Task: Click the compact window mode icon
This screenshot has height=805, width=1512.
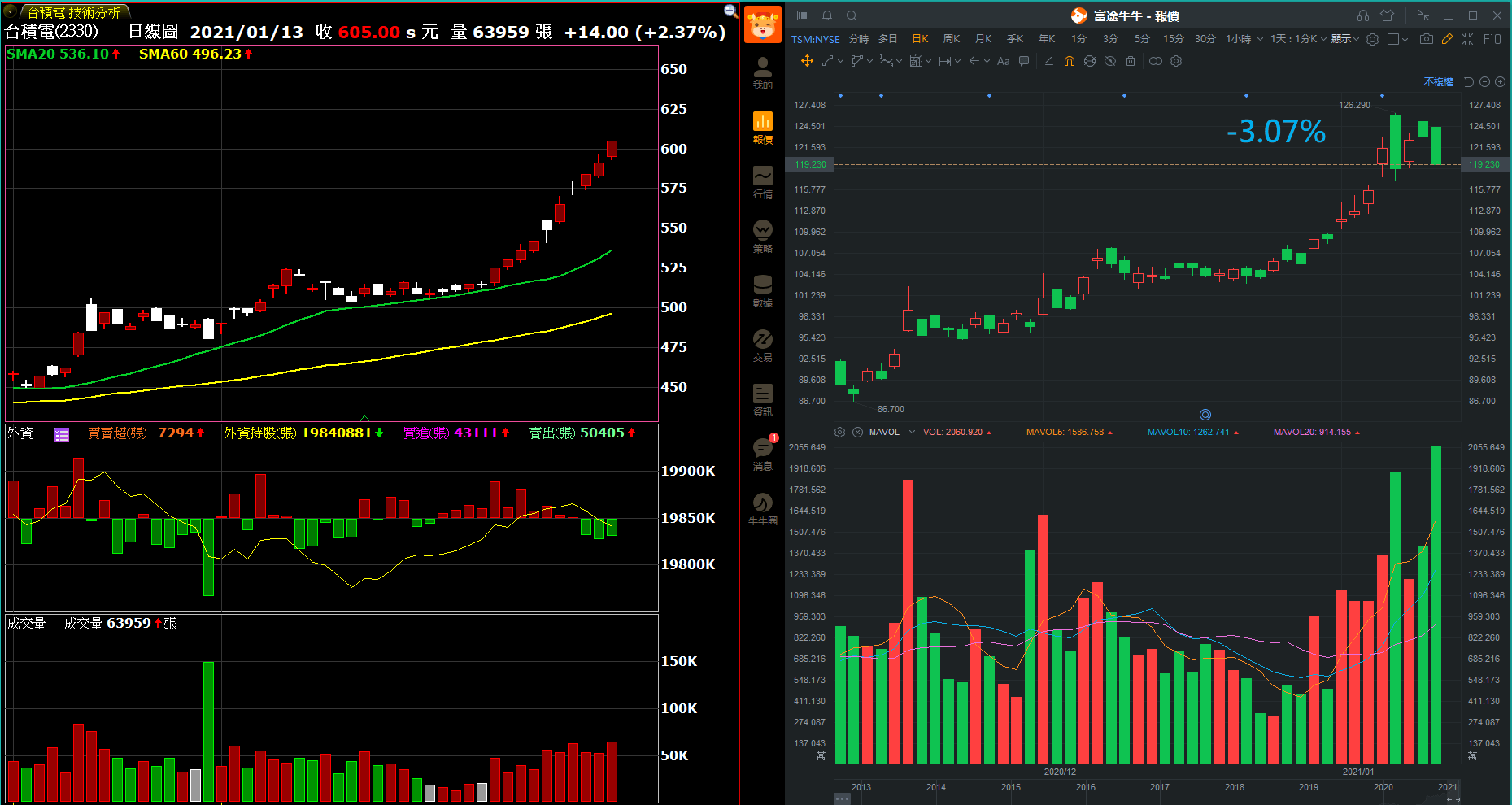Action: coord(1423,15)
